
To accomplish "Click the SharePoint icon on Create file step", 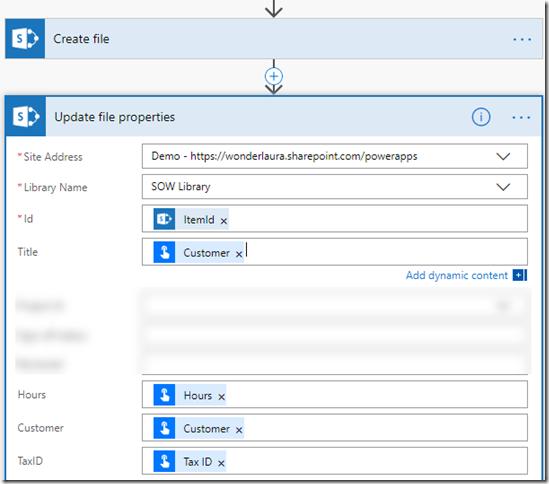I will pos(25,39).
